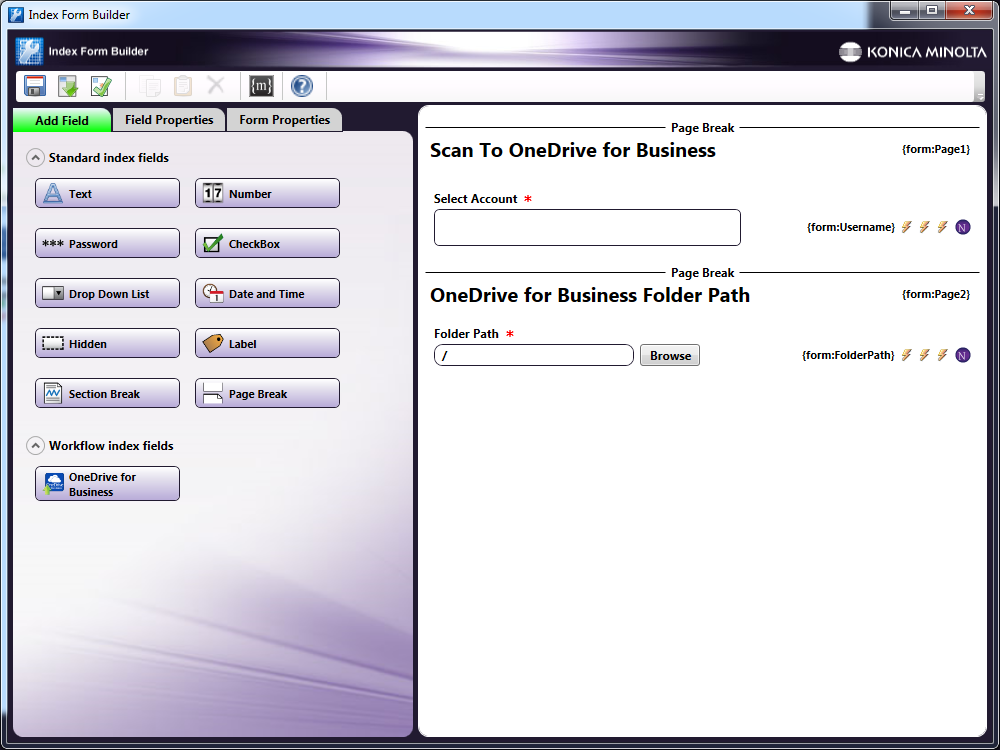The height and width of the screenshot is (750, 1000).
Task: Add OneDrive for Business workflow field
Action: tap(107, 484)
